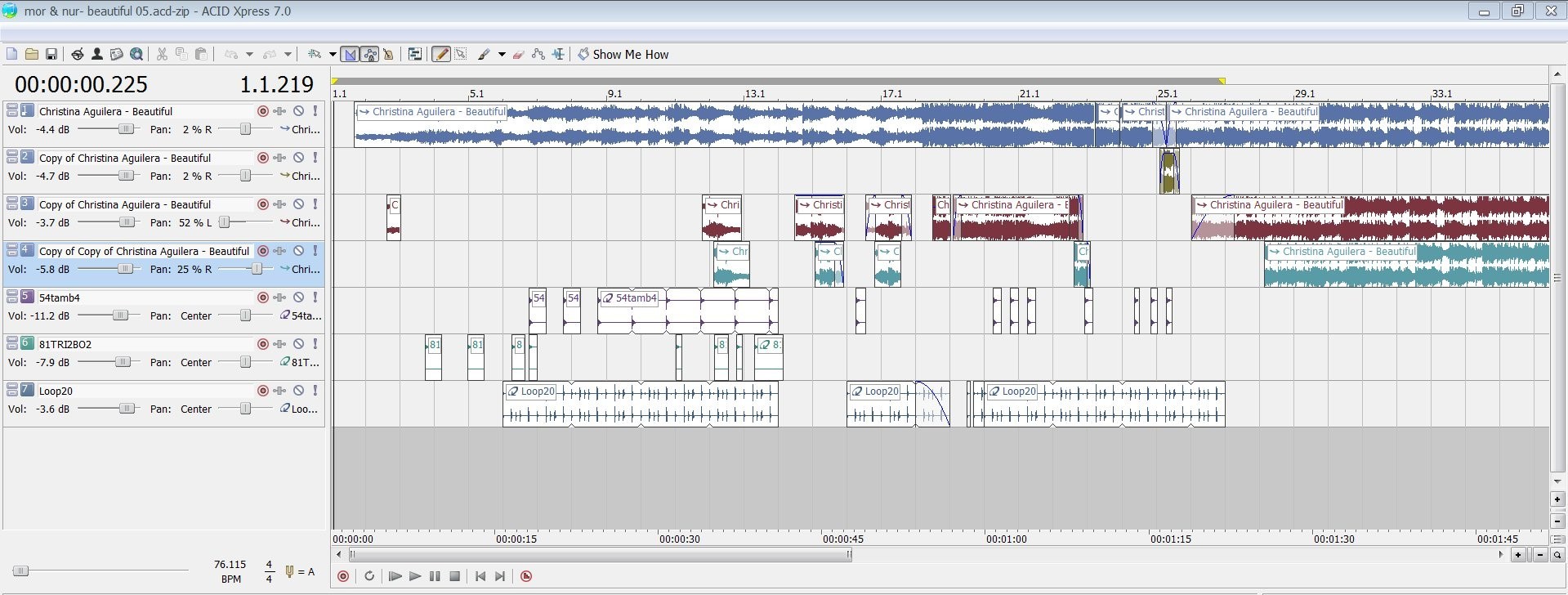The height and width of the screenshot is (595, 1568).
Task: Click the project key tuning fork icon
Action: coord(289,571)
